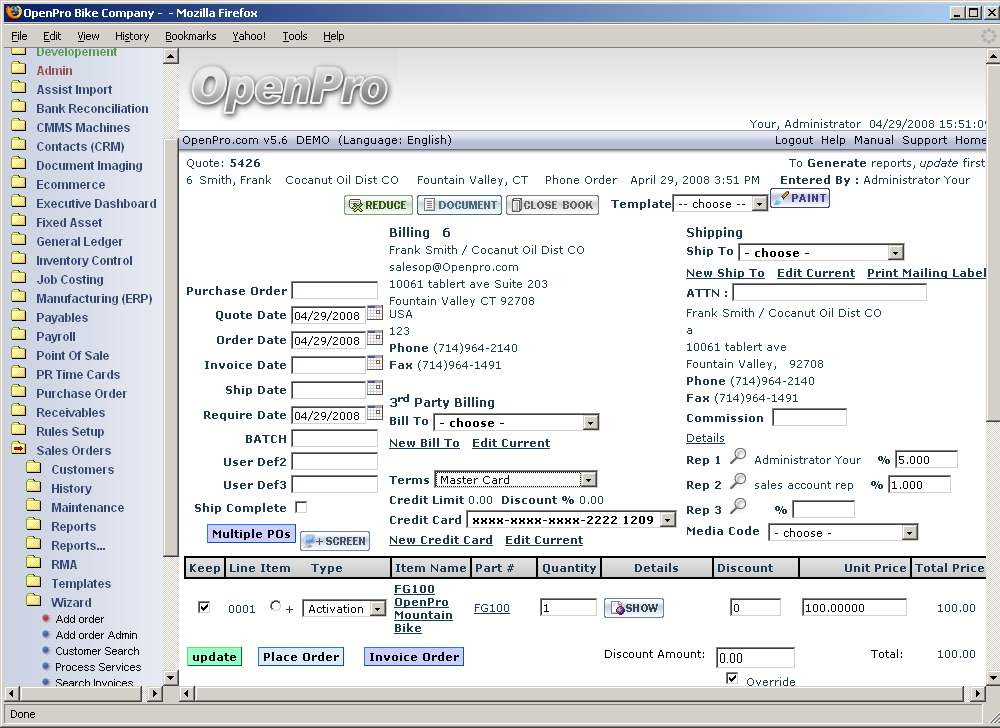1000x728 pixels.
Task: Open the History menu in Firefox
Action: pos(132,36)
